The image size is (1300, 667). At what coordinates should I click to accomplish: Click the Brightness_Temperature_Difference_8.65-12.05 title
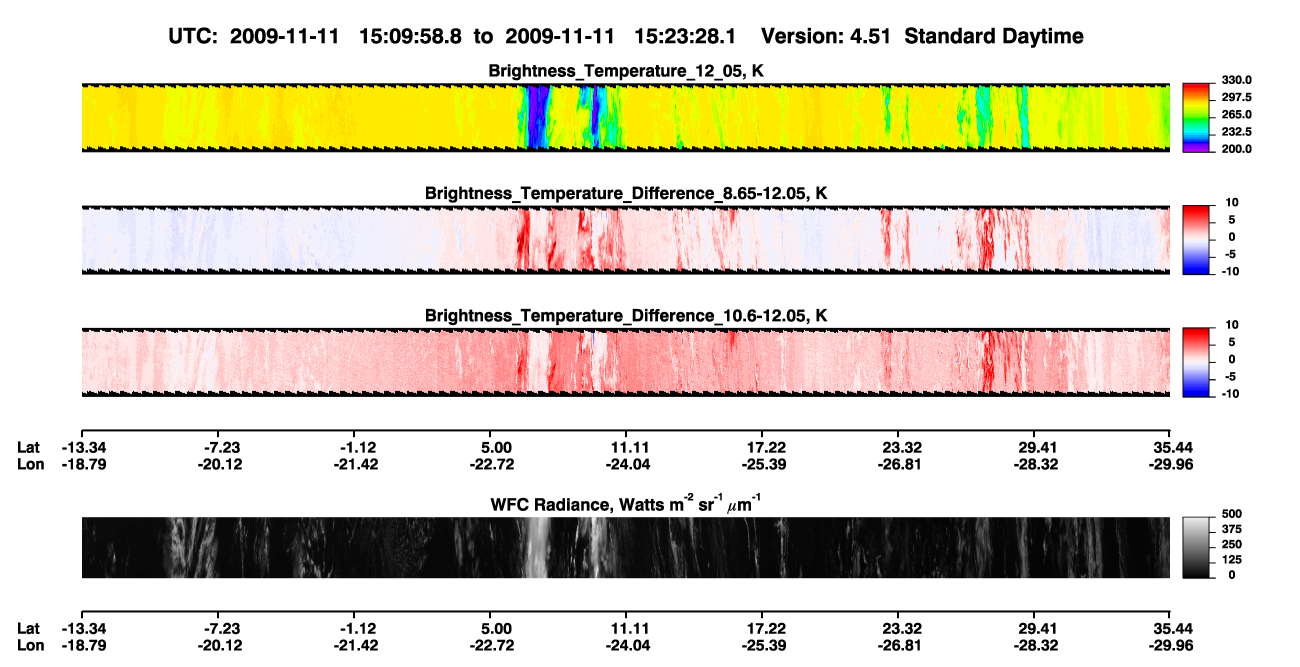click(x=626, y=193)
